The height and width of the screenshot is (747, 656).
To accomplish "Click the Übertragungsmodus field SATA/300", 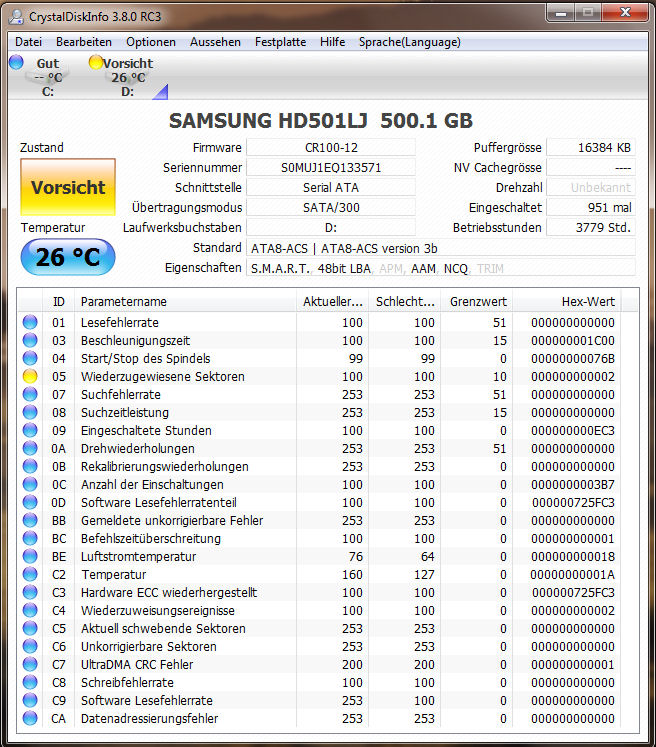I will pos(331,208).
